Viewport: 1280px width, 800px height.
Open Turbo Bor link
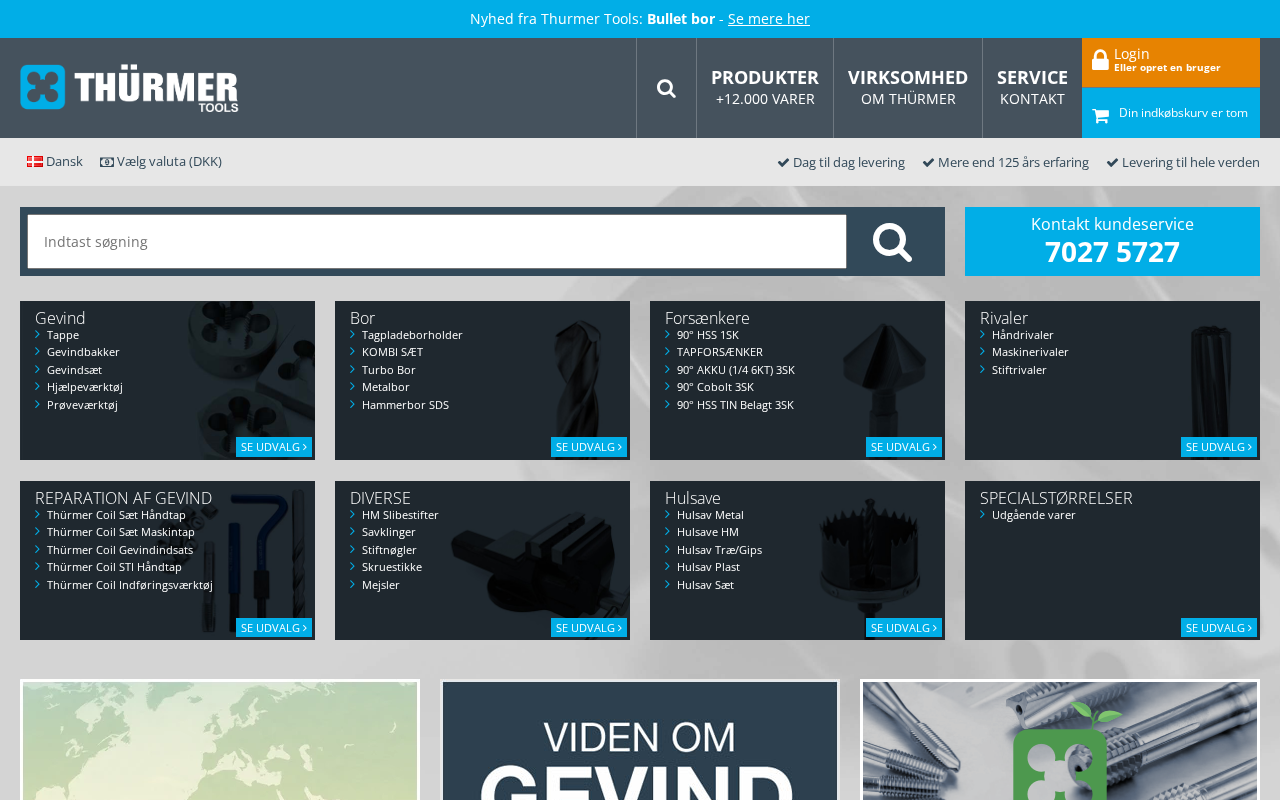pyautogui.click(x=389, y=370)
